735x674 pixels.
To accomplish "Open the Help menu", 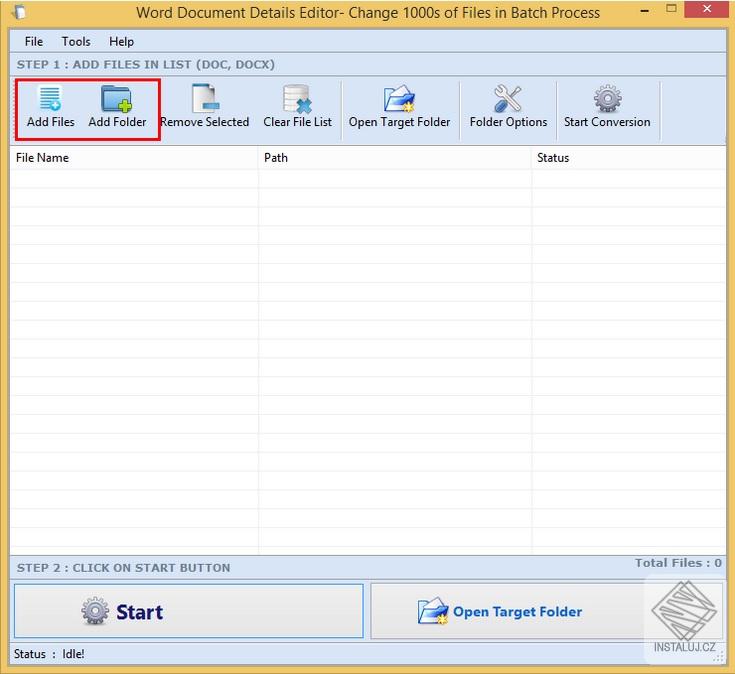I will pos(121,42).
